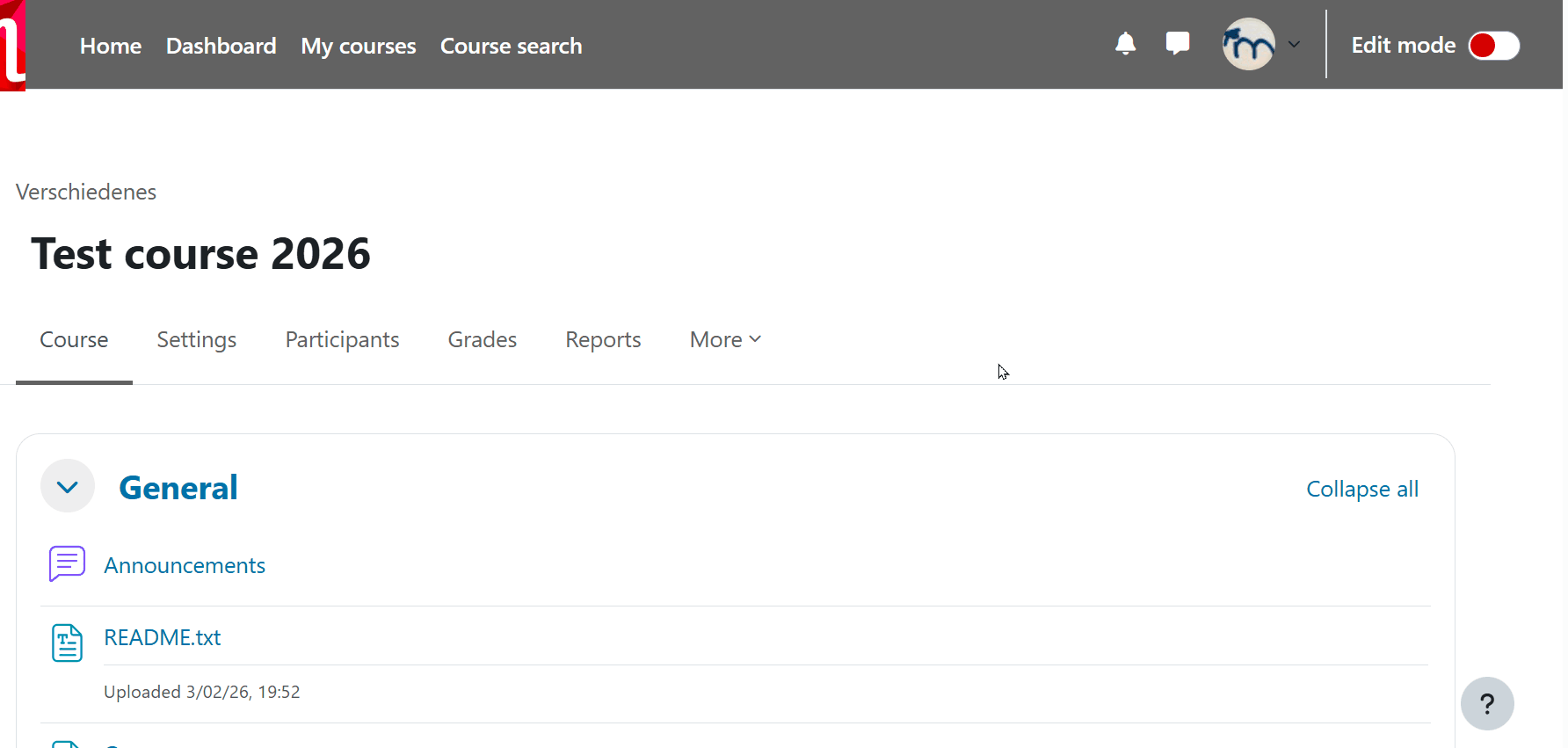This screenshot has width=1568, height=748.
Task: Open the notifications bell icon
Action: (1125, 44)
